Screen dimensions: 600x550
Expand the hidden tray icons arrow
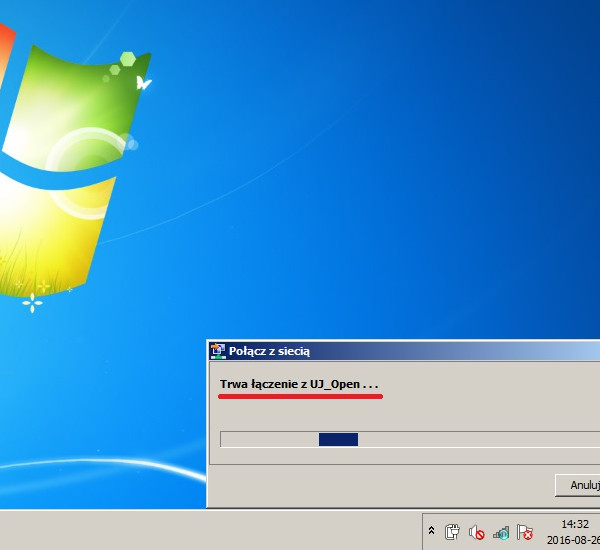431,532
